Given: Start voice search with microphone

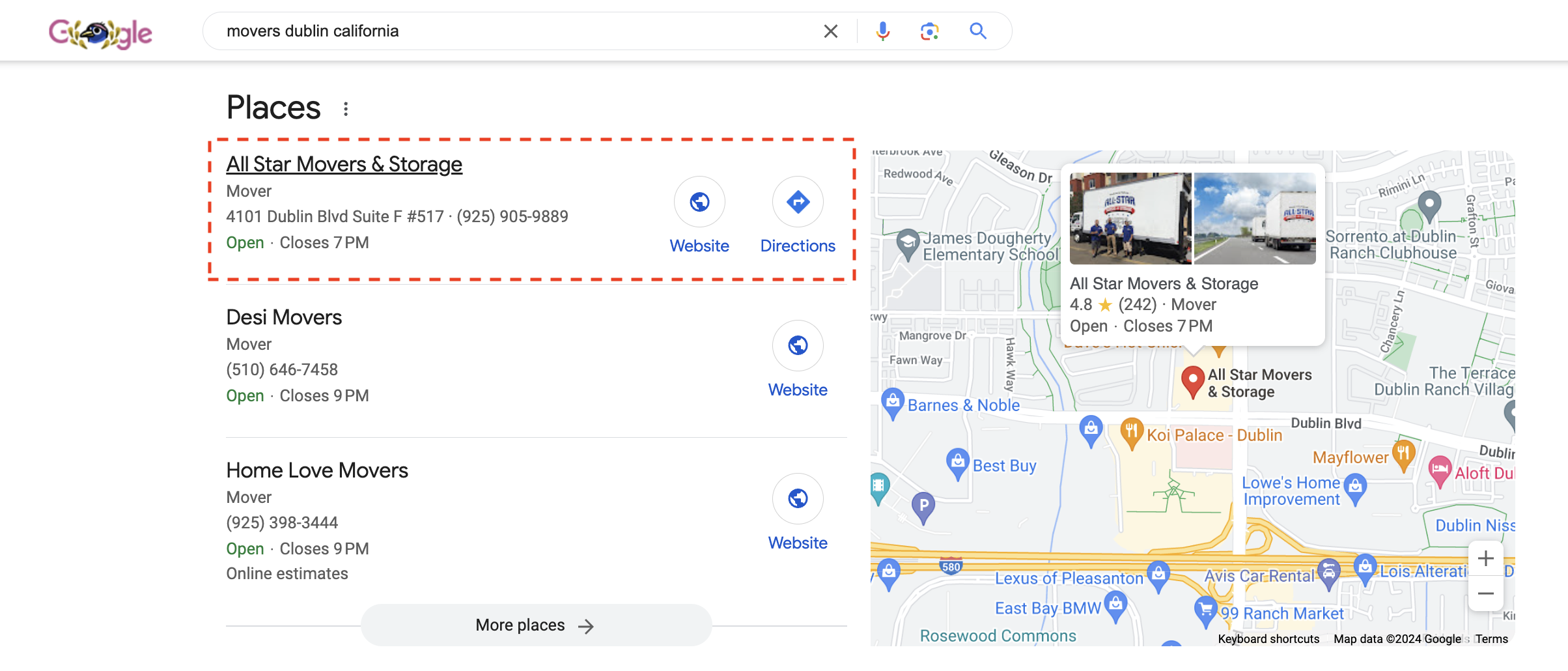Looking at the screenshot, I should pyautogui.click(x=882, y=31).
